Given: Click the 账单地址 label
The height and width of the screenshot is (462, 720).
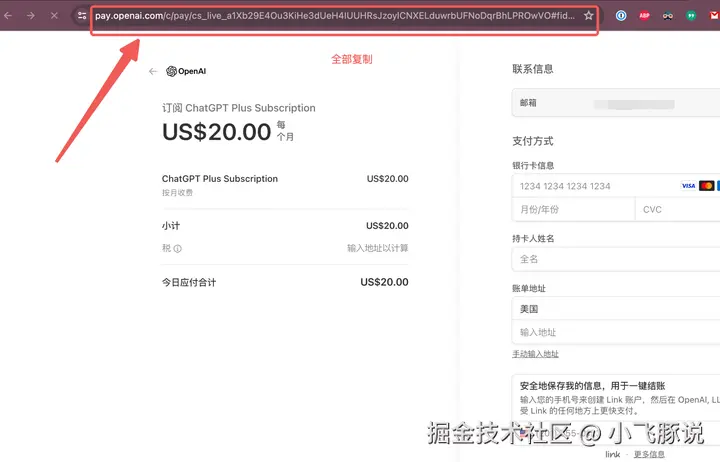Looking at the screenshot, I should 529,288.
